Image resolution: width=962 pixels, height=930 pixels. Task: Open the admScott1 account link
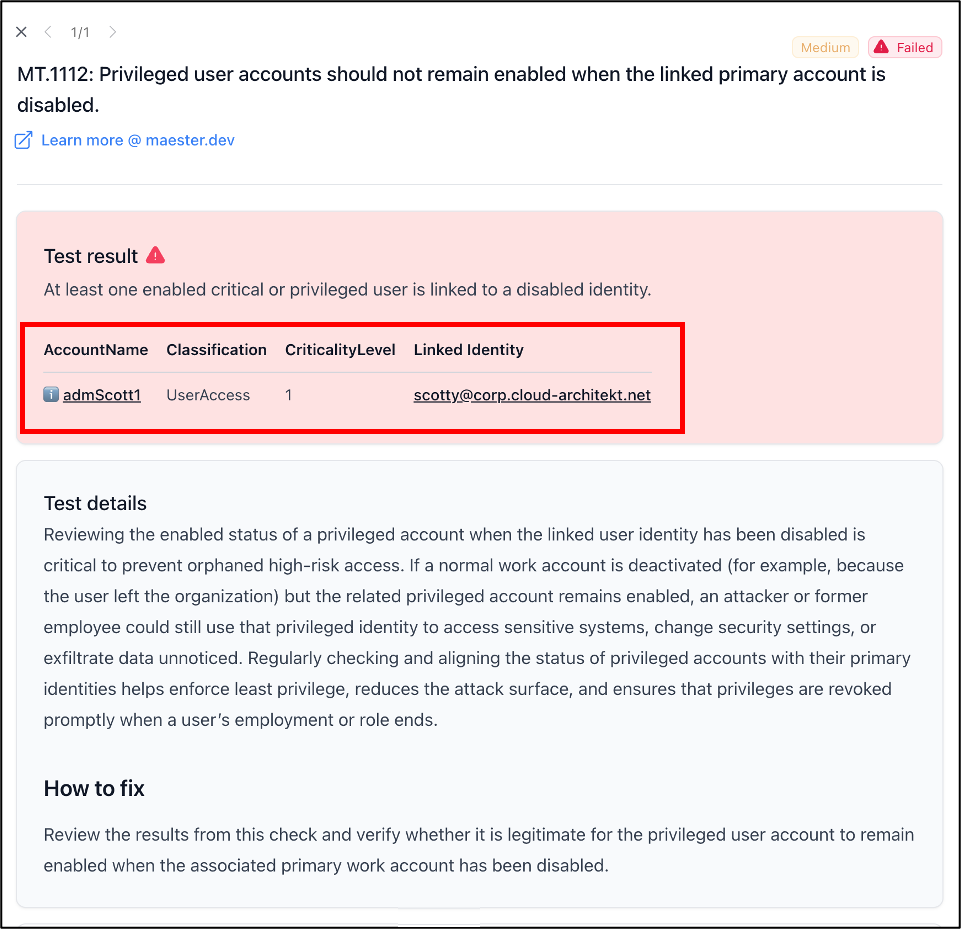coord(102,395)
